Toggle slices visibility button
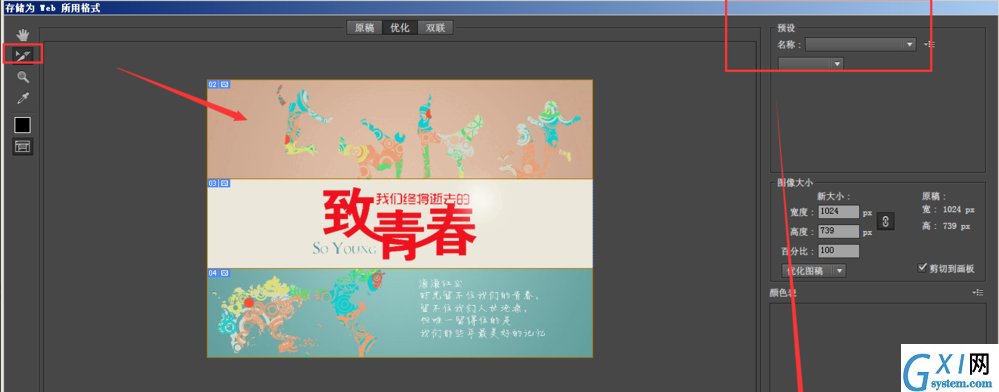Screen dimensions: 999x392 coord(22,147)
